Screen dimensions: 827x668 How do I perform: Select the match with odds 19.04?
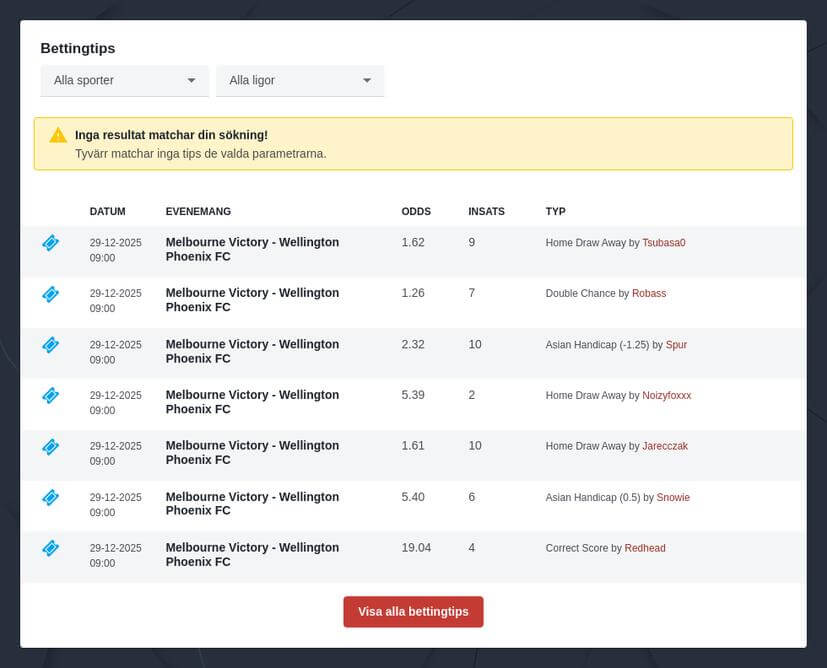[252, 555]
